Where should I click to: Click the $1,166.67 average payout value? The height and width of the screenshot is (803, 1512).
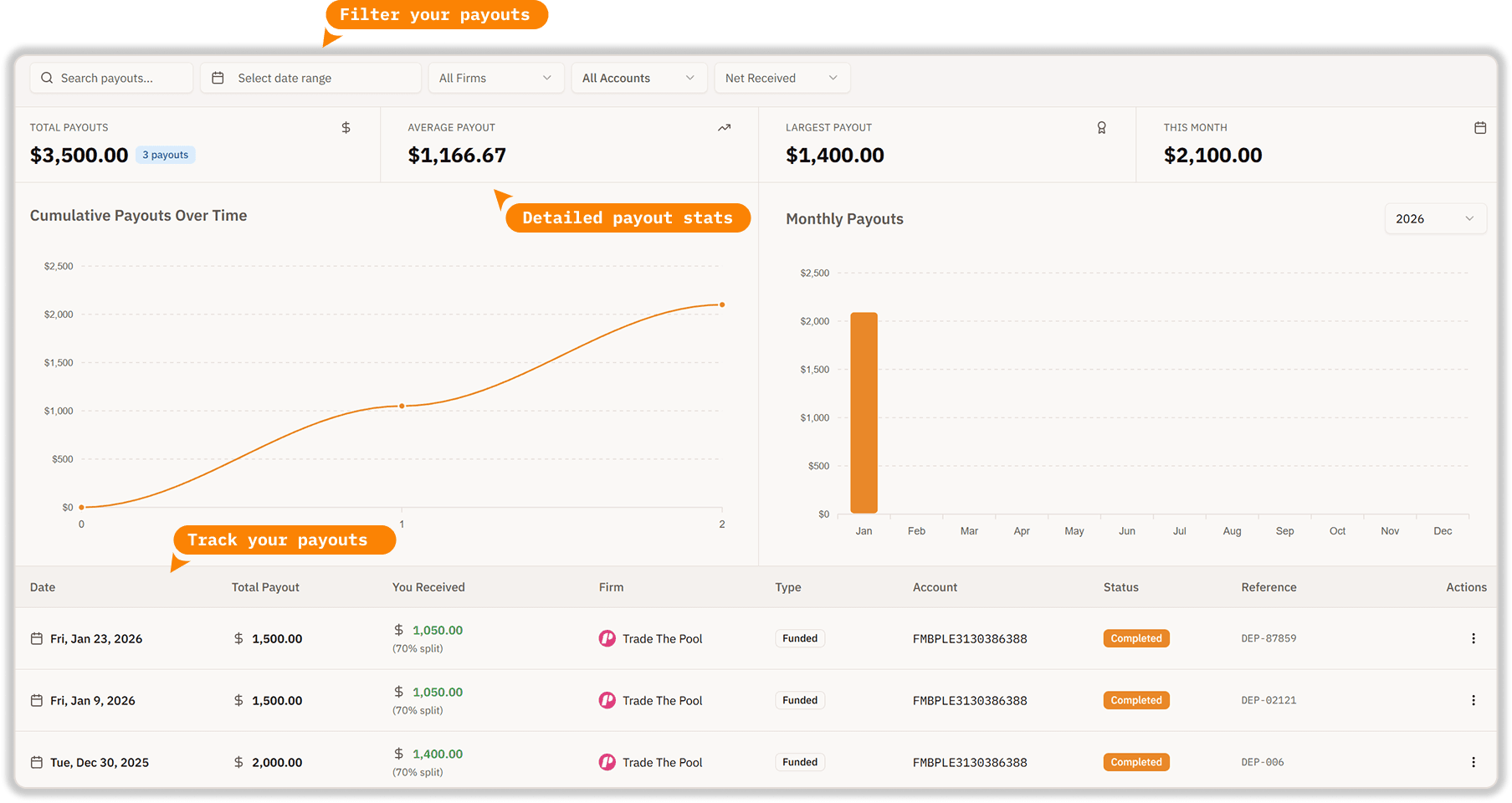point(457,155)
